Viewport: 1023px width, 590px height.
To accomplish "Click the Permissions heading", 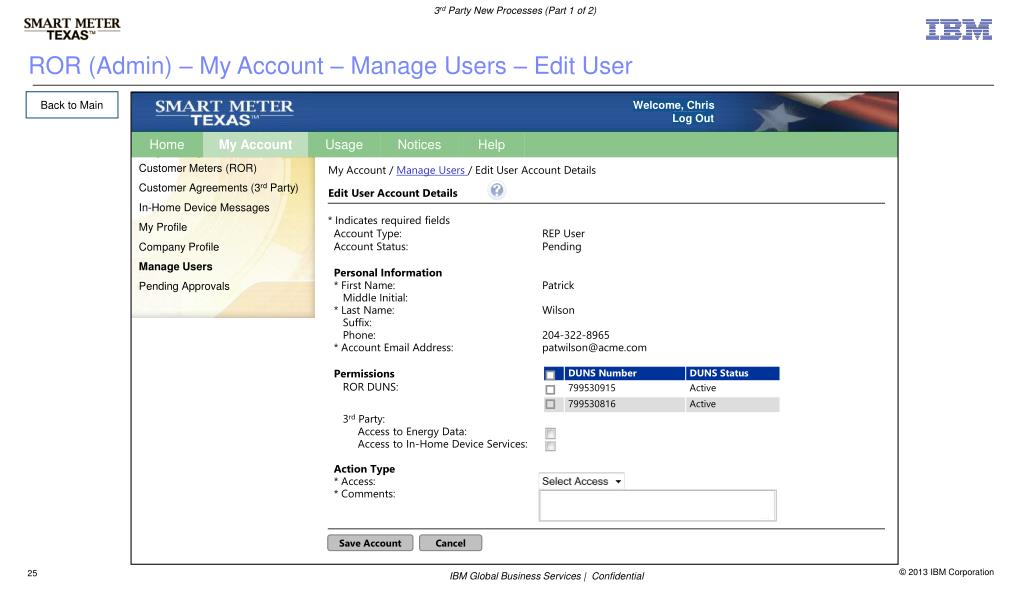I will click(x=364, y=374).
